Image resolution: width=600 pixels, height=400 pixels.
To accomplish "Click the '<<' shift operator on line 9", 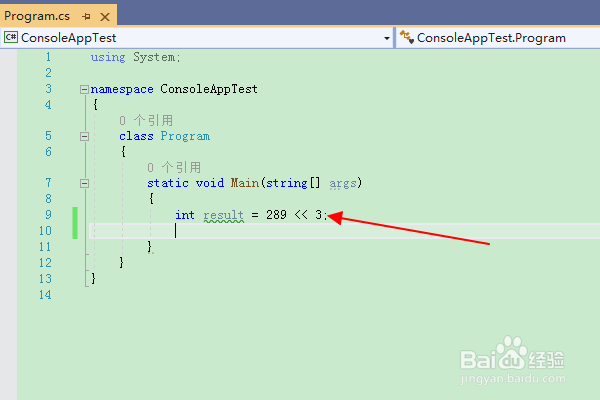I will (301, 215).
